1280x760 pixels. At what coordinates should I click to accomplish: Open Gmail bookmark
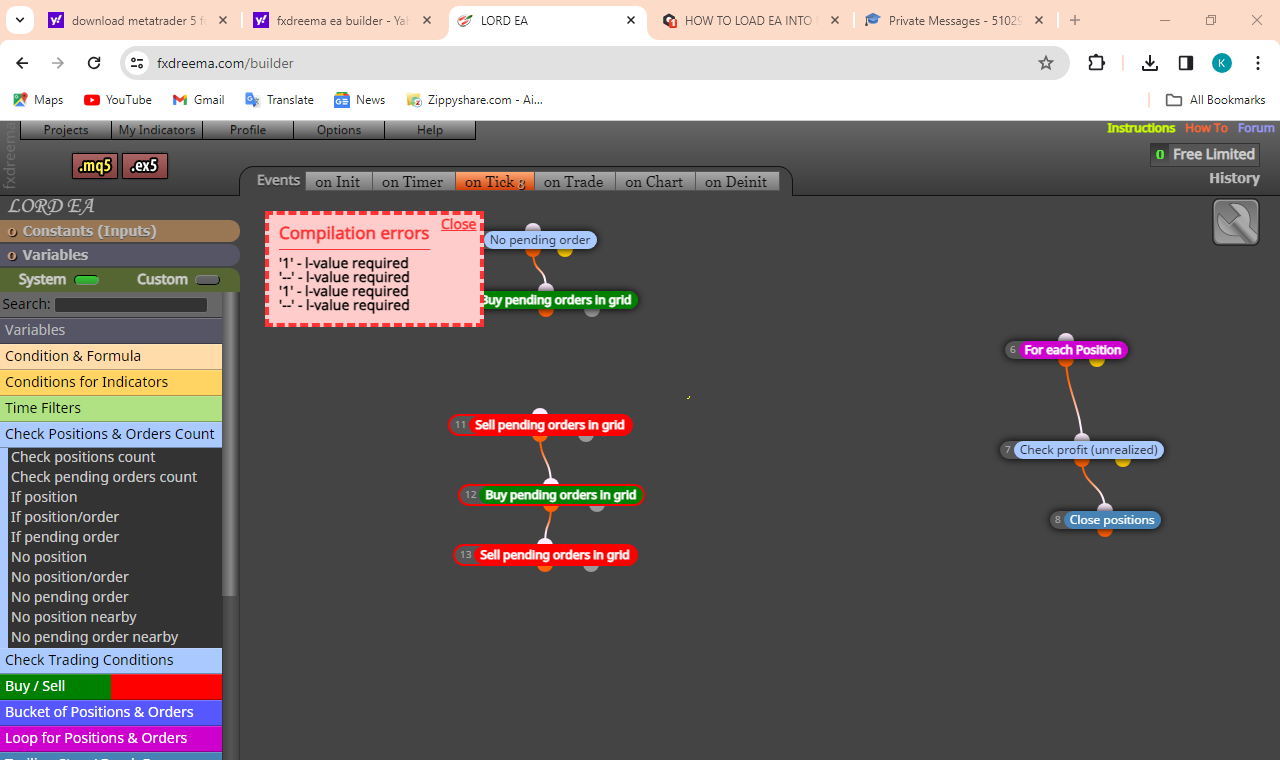click(x=198, y=100)
